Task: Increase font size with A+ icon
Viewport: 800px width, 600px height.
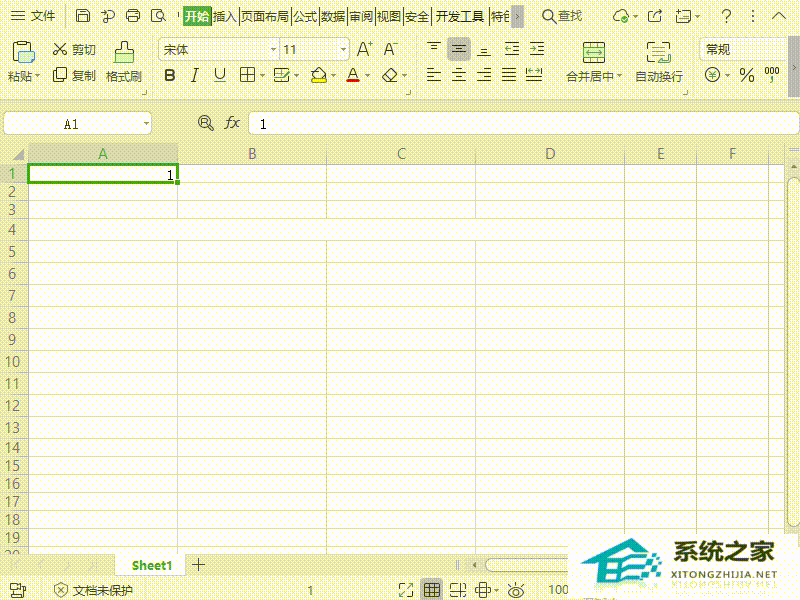Action: click(x=364, y=49)
